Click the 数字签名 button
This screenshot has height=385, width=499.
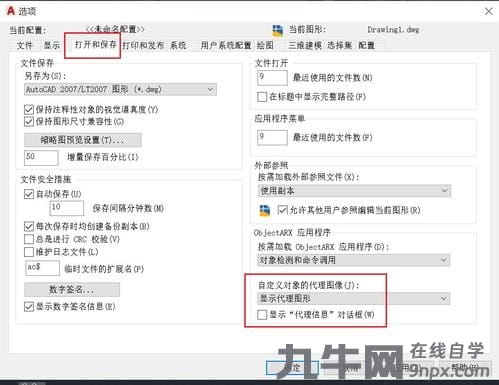[x=72, y=290]
